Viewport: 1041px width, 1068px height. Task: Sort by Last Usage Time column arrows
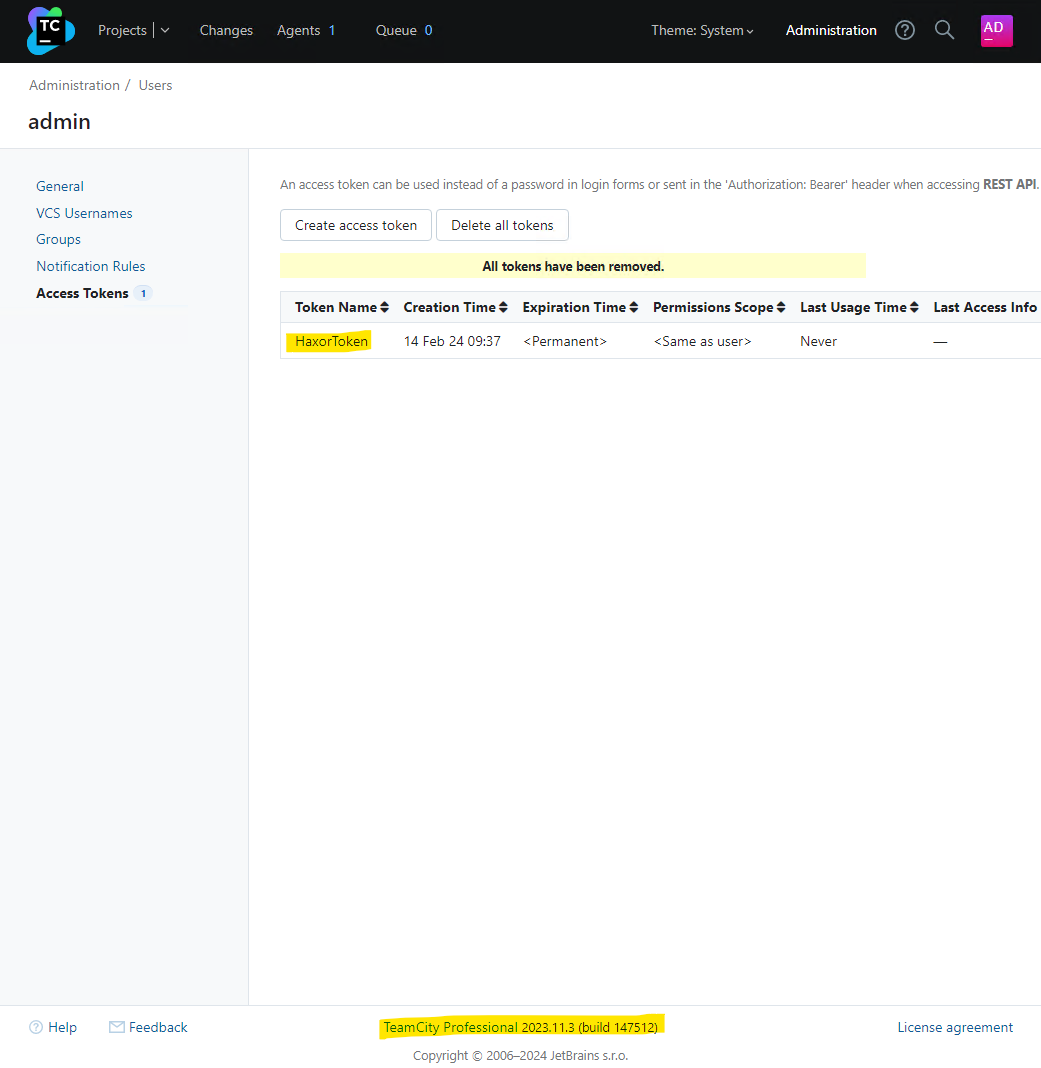click(x=914, y=308)
